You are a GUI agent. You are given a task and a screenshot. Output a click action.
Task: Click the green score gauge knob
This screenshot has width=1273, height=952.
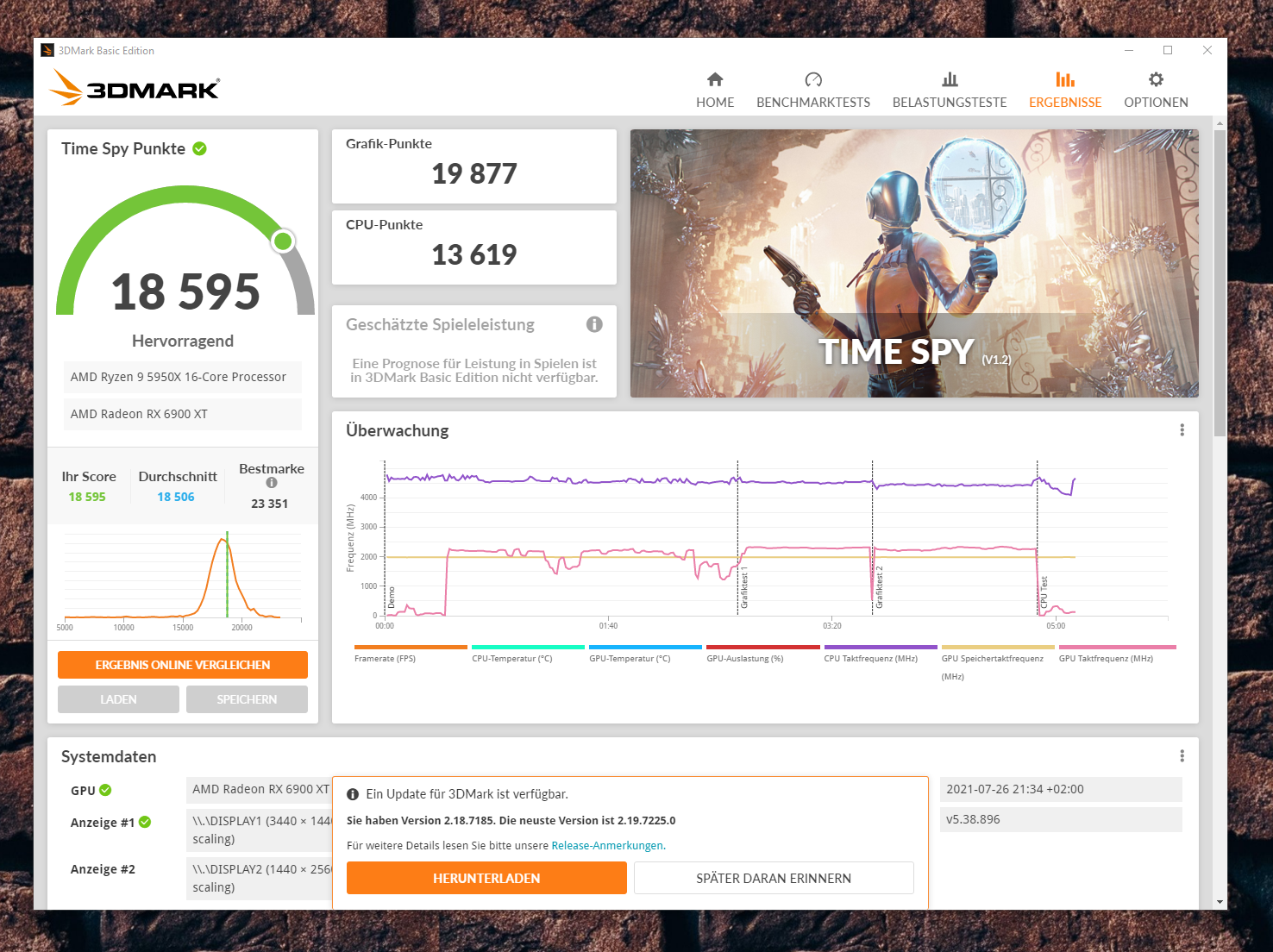pyautogui.click(x=283, y=241)
